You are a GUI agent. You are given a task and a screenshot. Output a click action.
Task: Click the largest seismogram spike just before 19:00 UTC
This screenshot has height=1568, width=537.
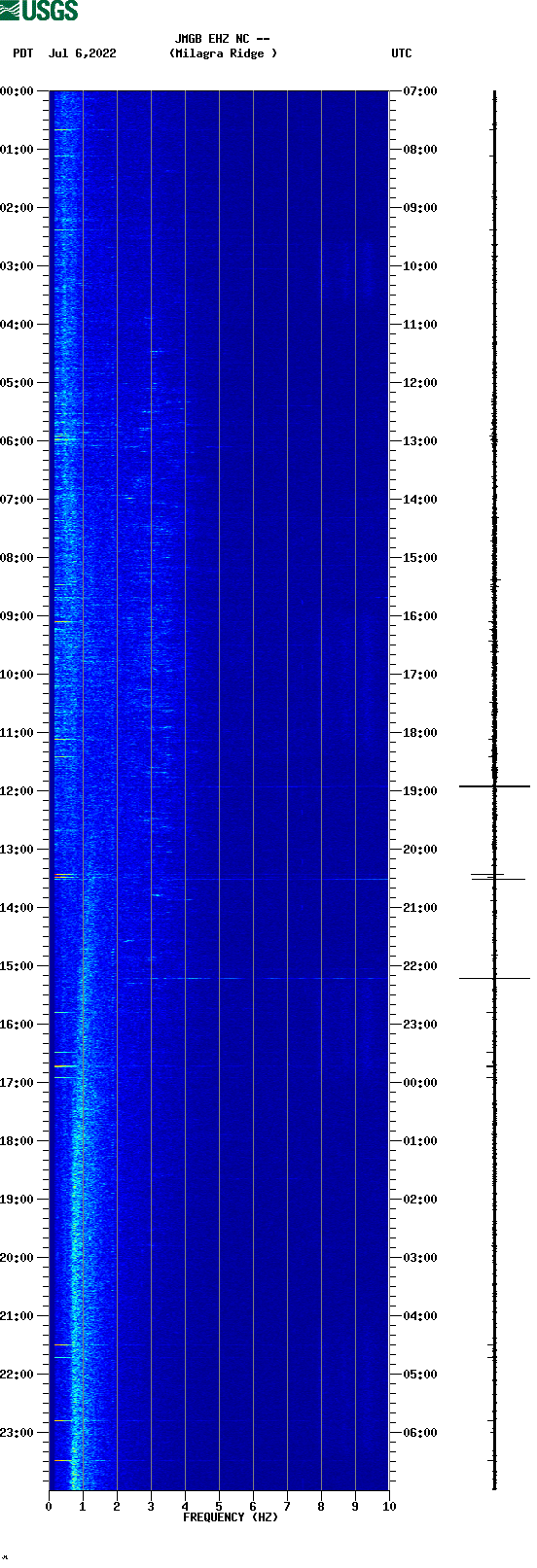click(x=494, y=785)
